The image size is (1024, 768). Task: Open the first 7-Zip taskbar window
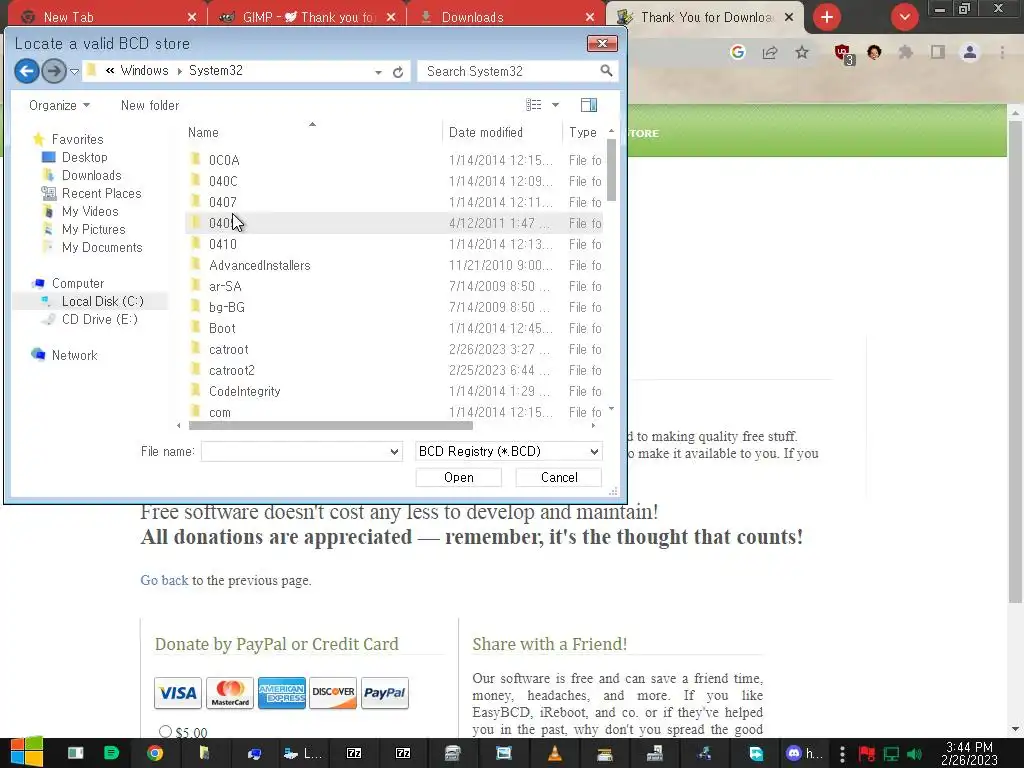[x=354, y=753]
